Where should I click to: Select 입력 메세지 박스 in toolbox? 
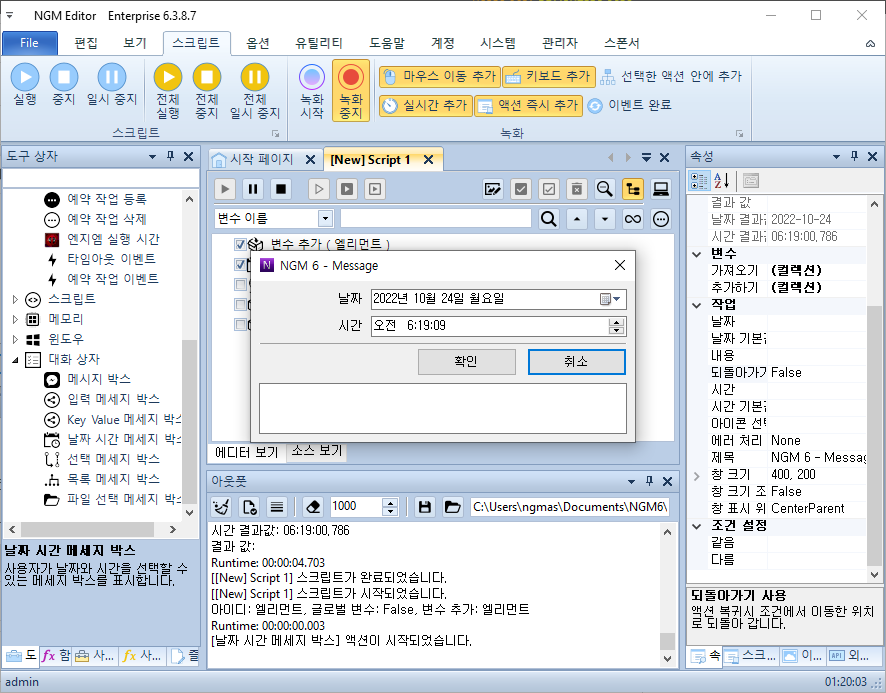click(113, 399)
